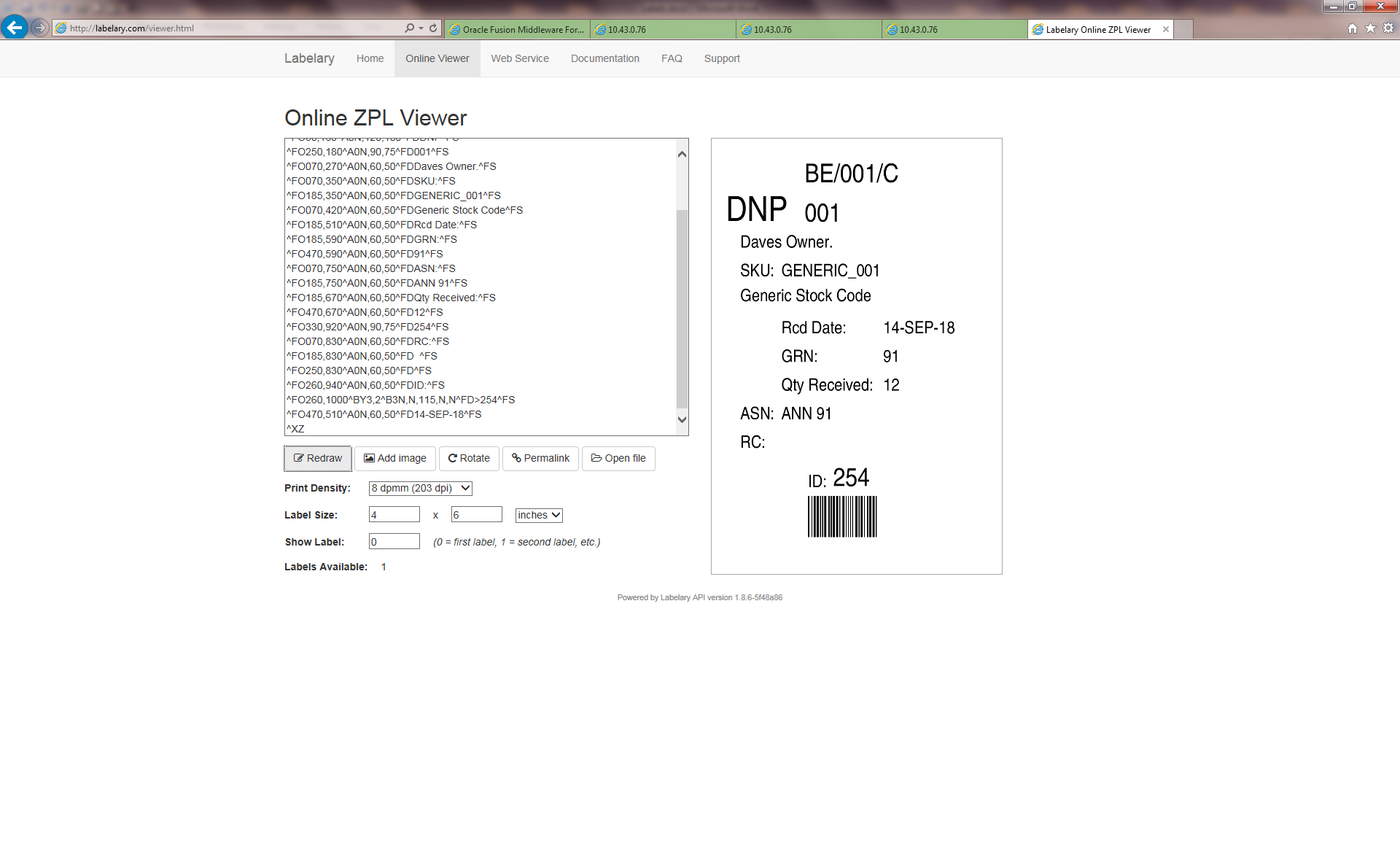Click the rendered label preview image
The width and height of the screenshot is (1400, 846).
857,356
